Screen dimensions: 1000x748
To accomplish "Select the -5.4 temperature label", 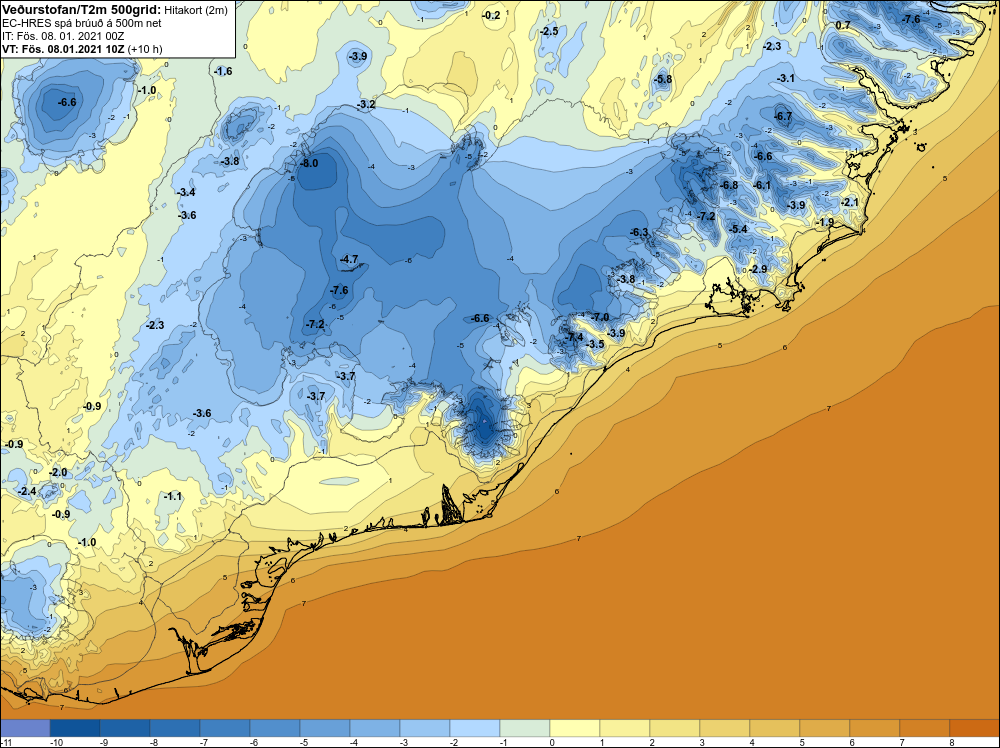I will 738,229.
